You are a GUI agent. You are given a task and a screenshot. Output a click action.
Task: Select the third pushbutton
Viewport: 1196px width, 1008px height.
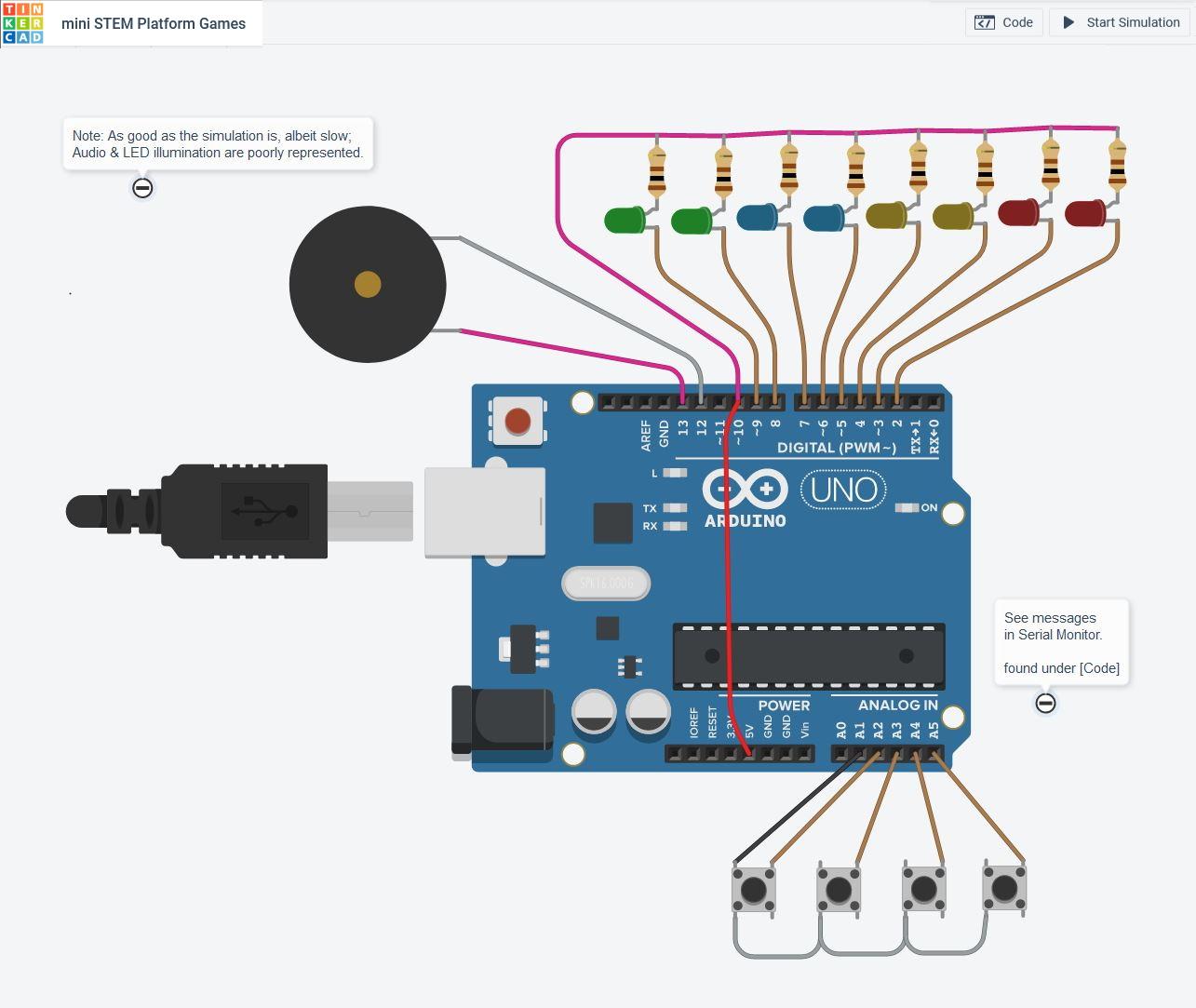tap(923, 889)
